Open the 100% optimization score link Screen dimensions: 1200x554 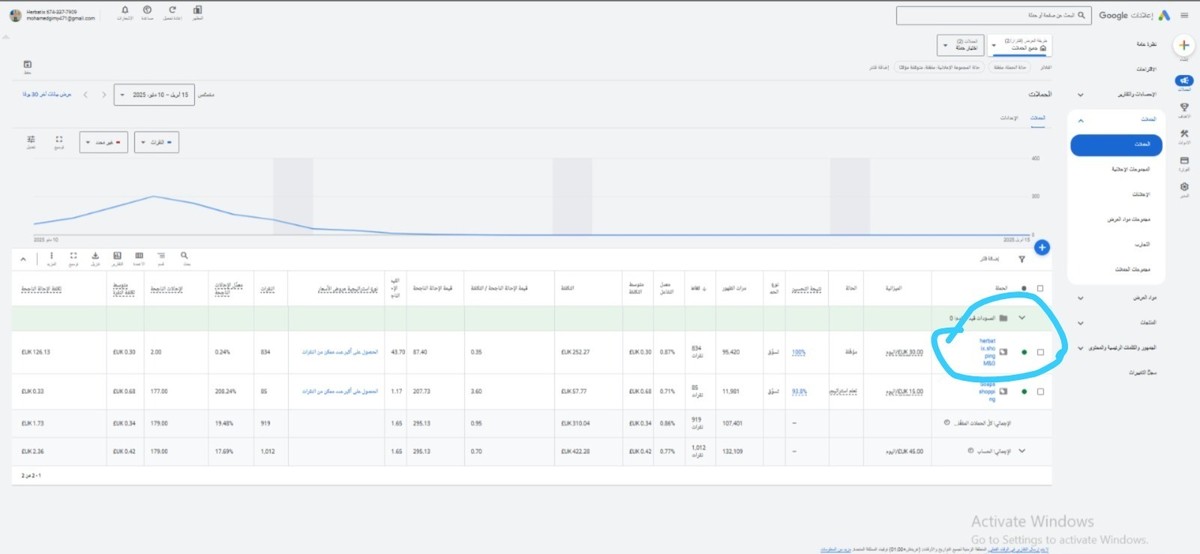pyautogui.click(x=798, y=352)
